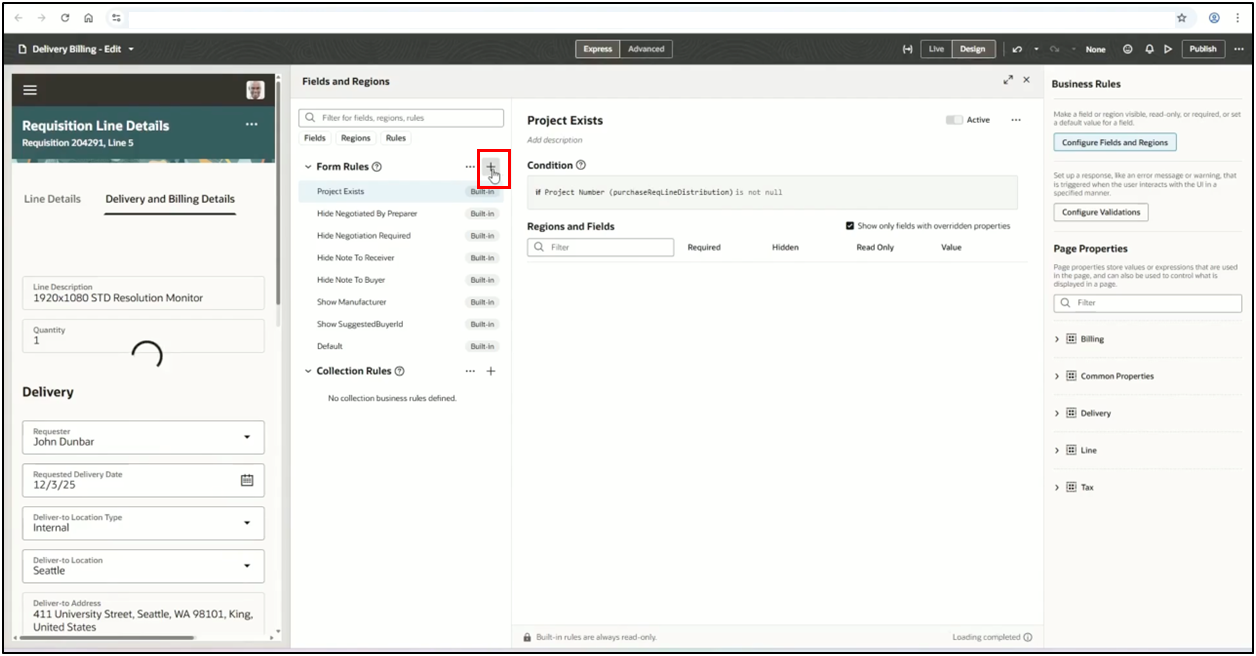Click the undo arrow icon
Screen dimensions: 1256x656
click(x=1017, y=49)
